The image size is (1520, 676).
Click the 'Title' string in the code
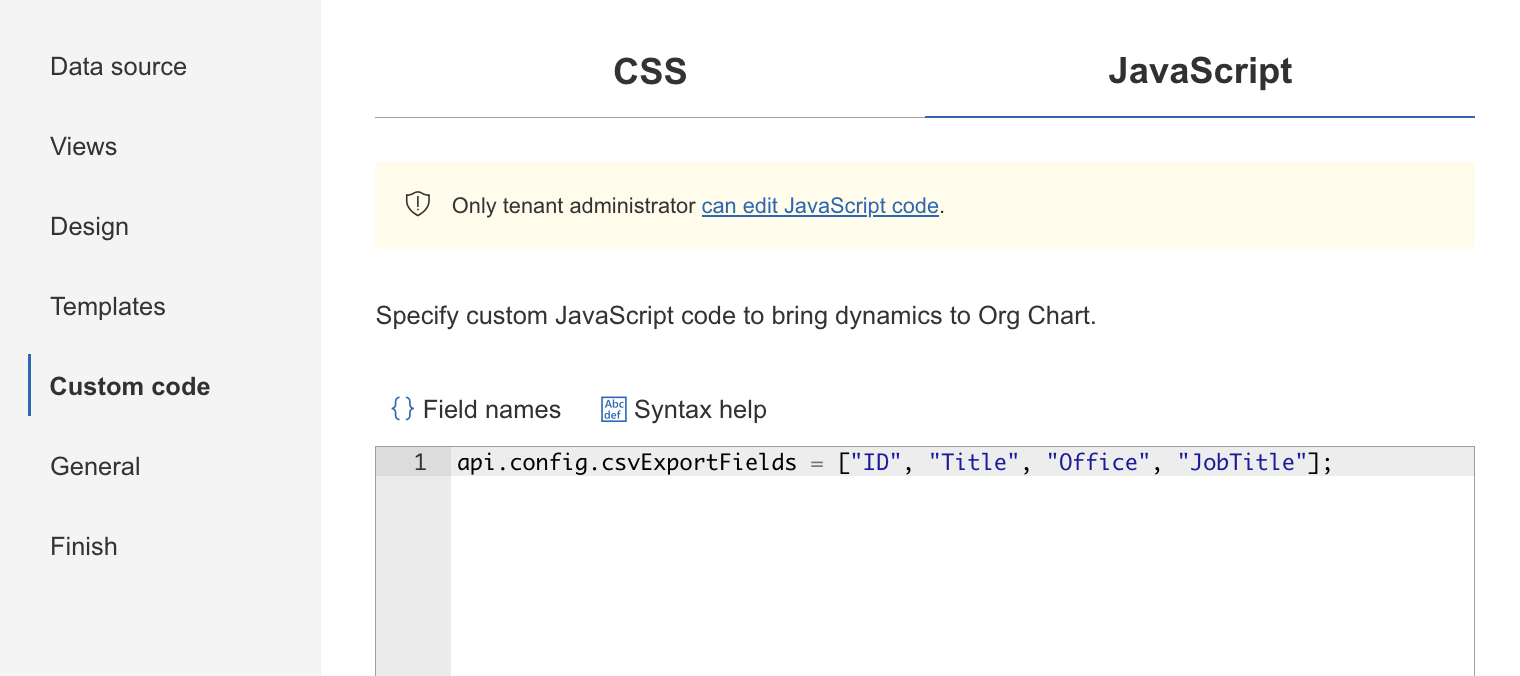point(972,461)
